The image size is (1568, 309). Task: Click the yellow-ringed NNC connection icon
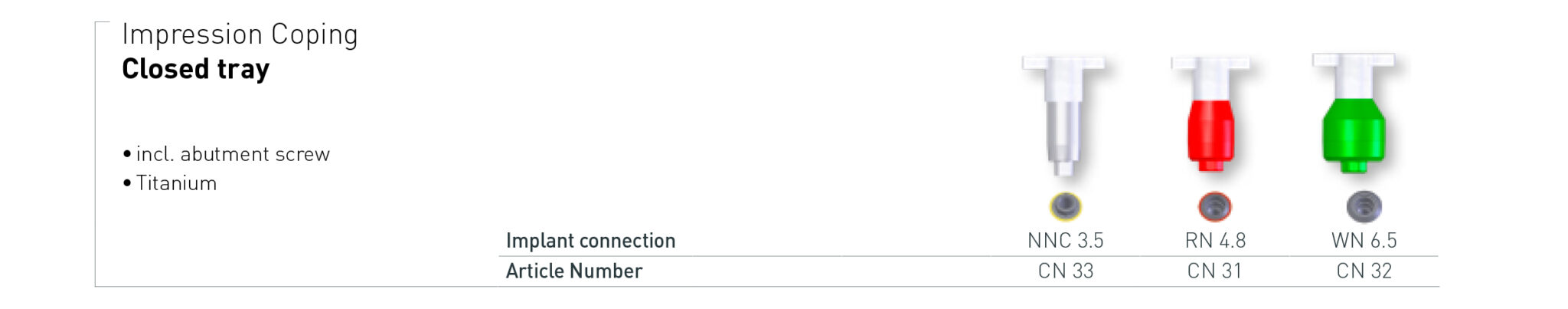(1065, 206)
